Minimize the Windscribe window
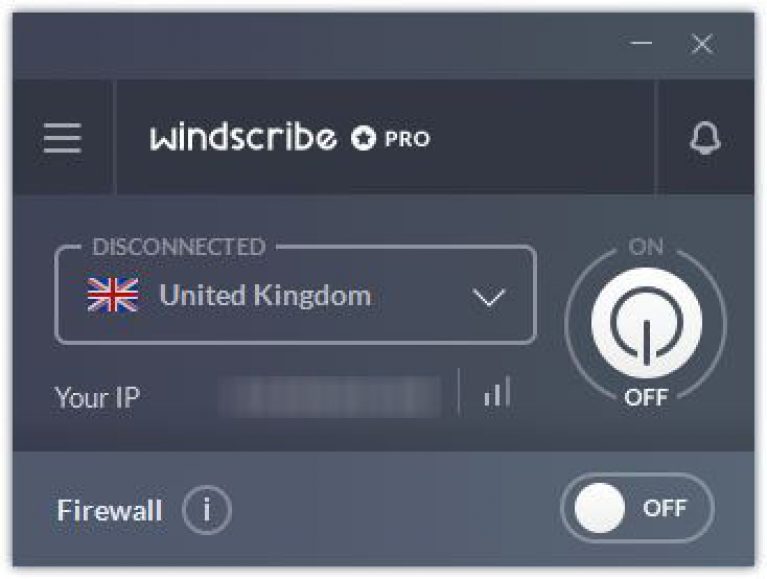 coord(641,43)
